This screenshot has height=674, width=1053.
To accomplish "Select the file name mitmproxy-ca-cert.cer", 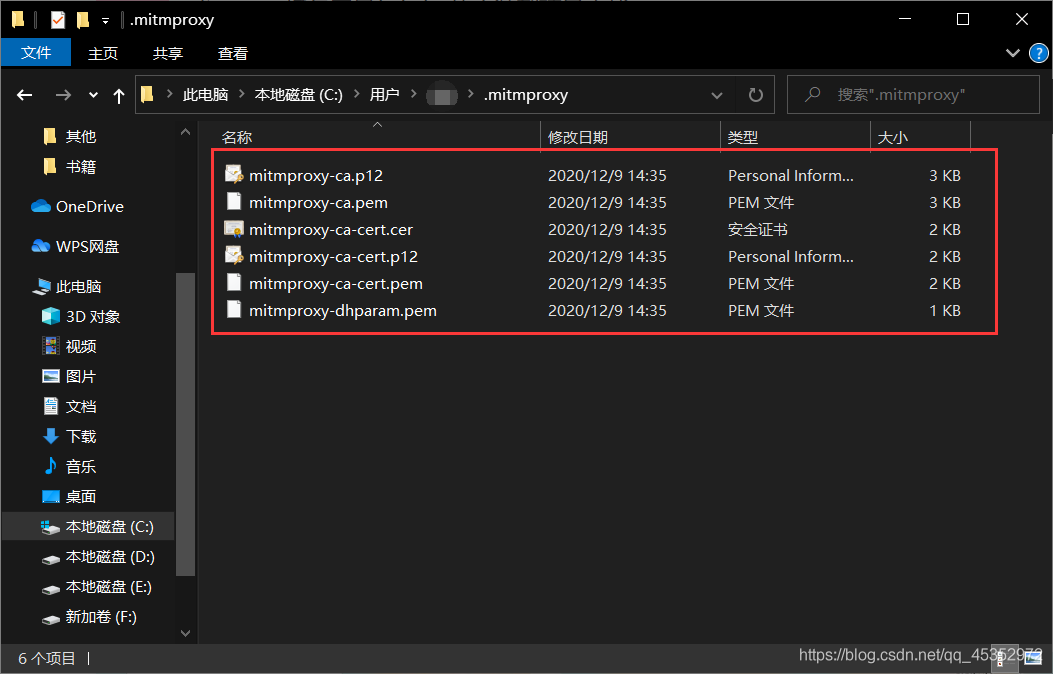I will (330, 230).
